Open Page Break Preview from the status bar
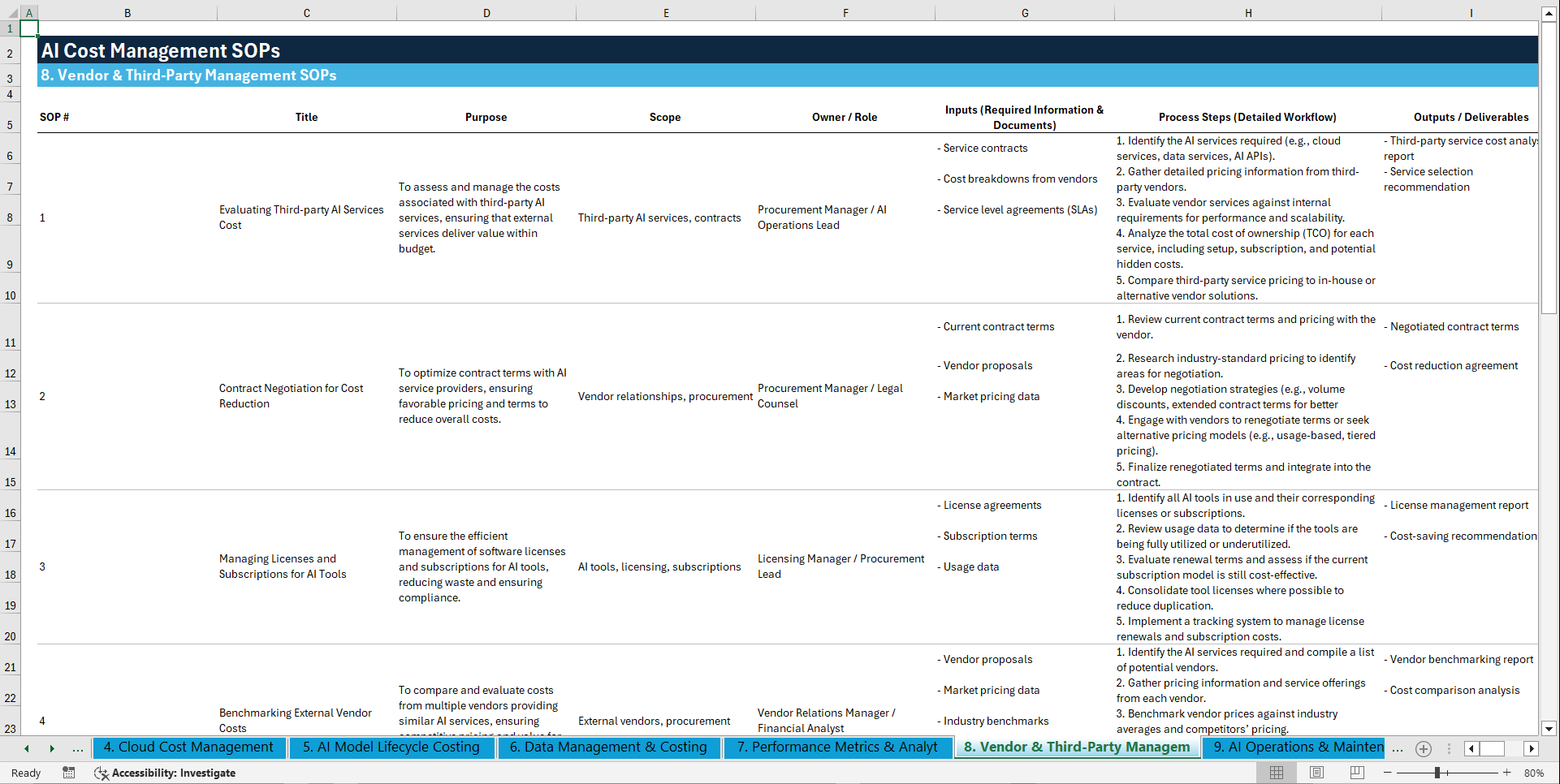 tap(1356, 773)
